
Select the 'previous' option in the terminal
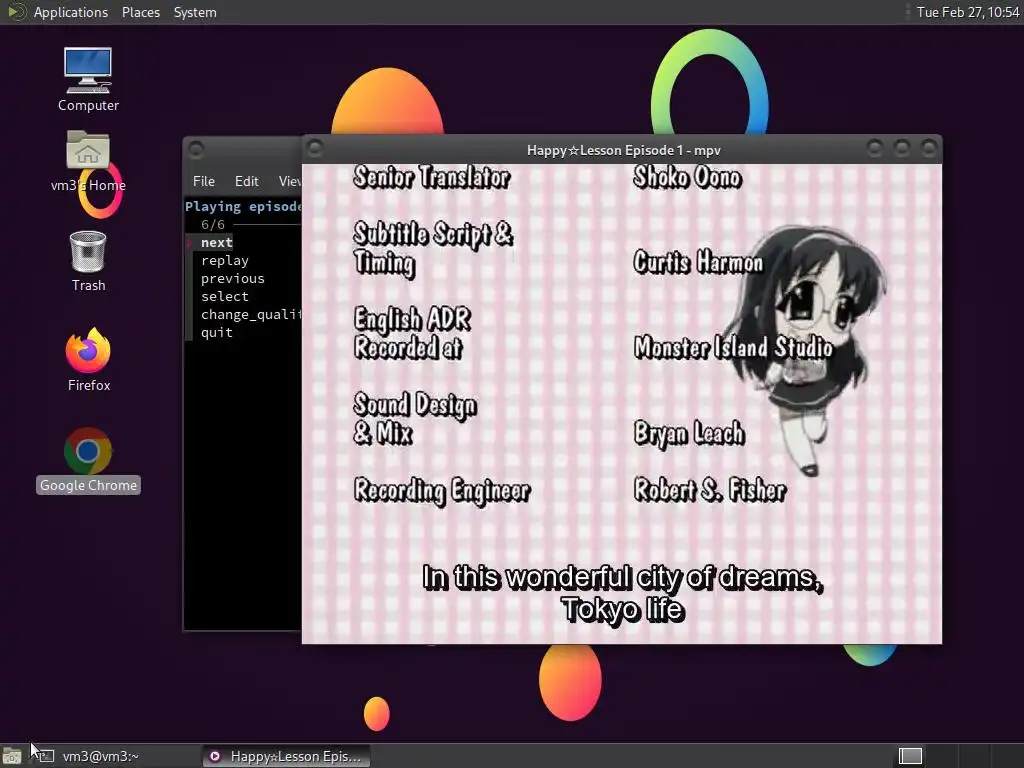232,278
